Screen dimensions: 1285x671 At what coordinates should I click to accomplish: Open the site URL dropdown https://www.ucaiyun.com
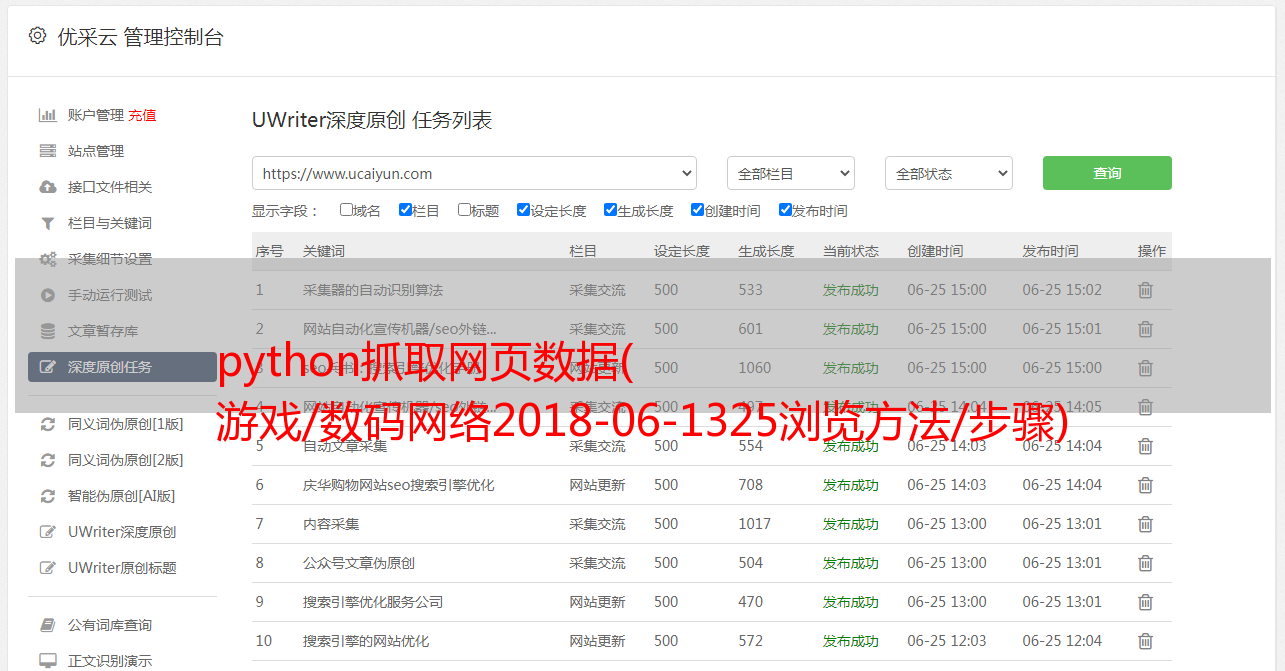[474, 173]
